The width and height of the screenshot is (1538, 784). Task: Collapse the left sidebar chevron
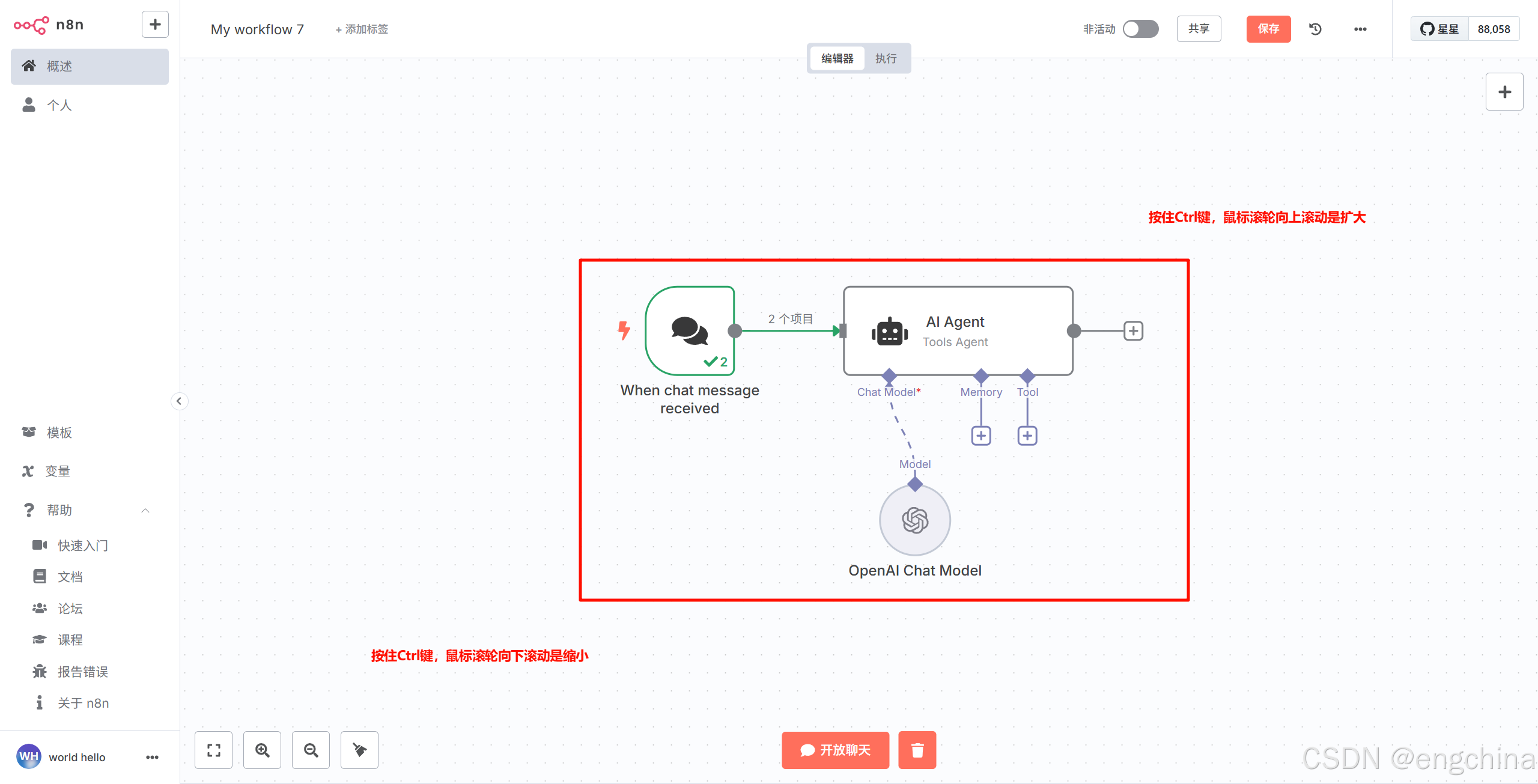[179, 401]
